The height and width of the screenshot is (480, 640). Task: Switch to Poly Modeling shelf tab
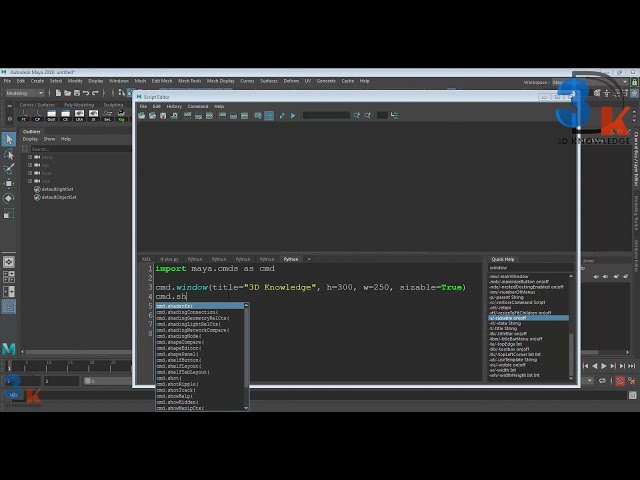(x=79, y=105)
